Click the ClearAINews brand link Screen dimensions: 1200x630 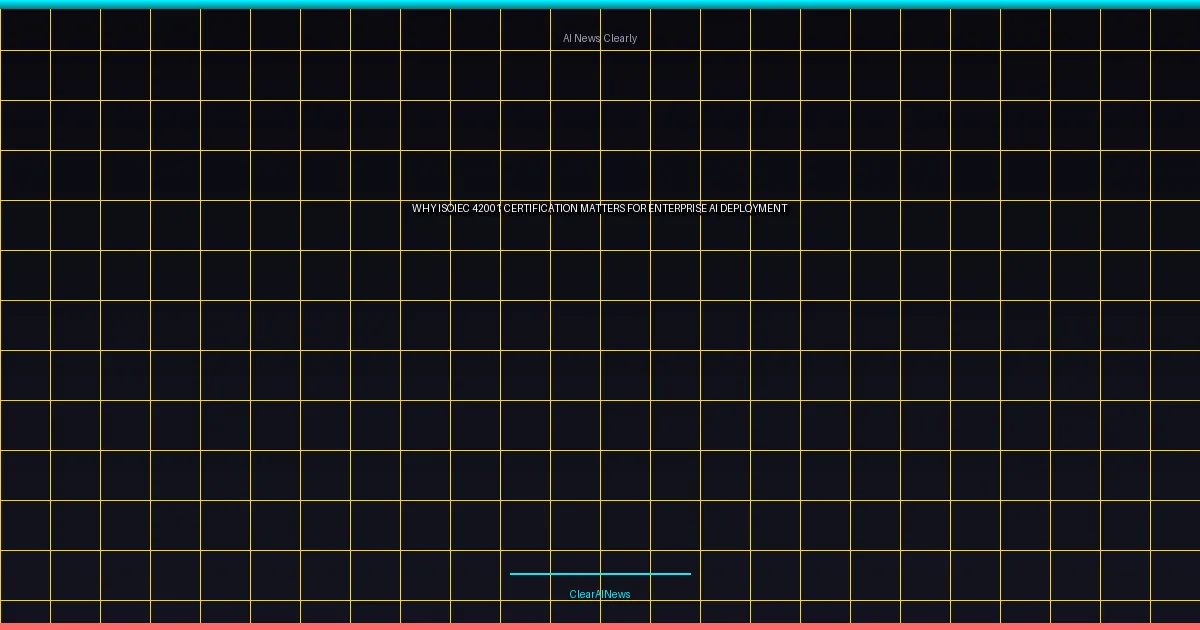(x=600, y=594)
